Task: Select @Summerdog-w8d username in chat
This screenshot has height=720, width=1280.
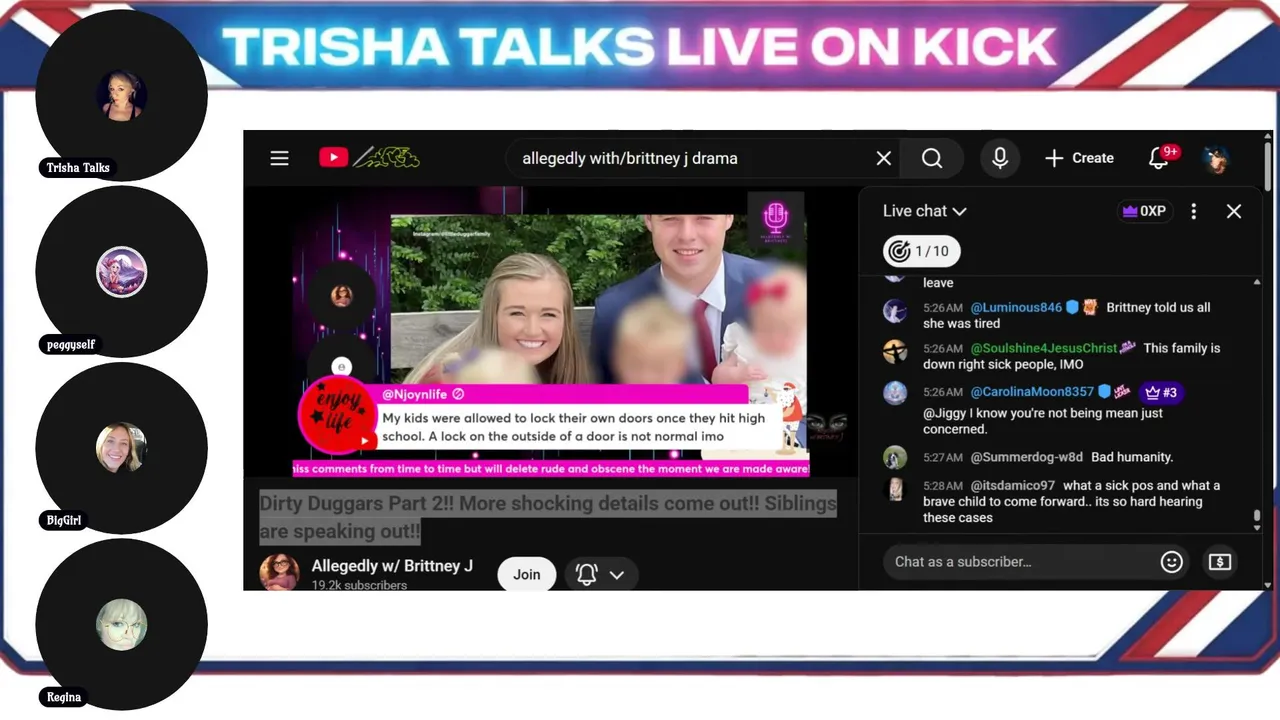Action: [x=1026, y=457]
